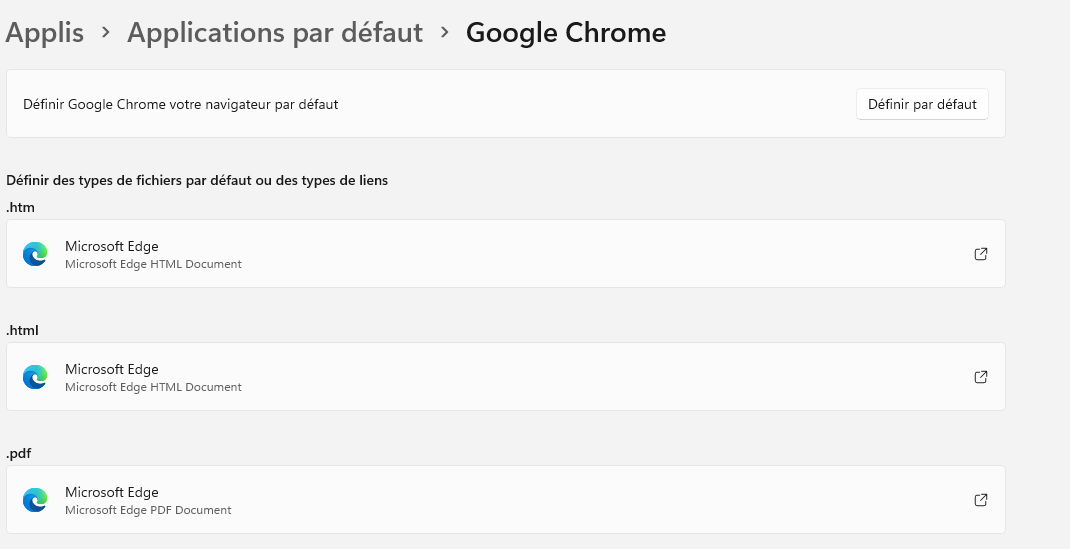This screenshot has height=549, width=1070.
Task: Navigate to the Applications par défaut breadcrumb
Action: coord(275,33)
